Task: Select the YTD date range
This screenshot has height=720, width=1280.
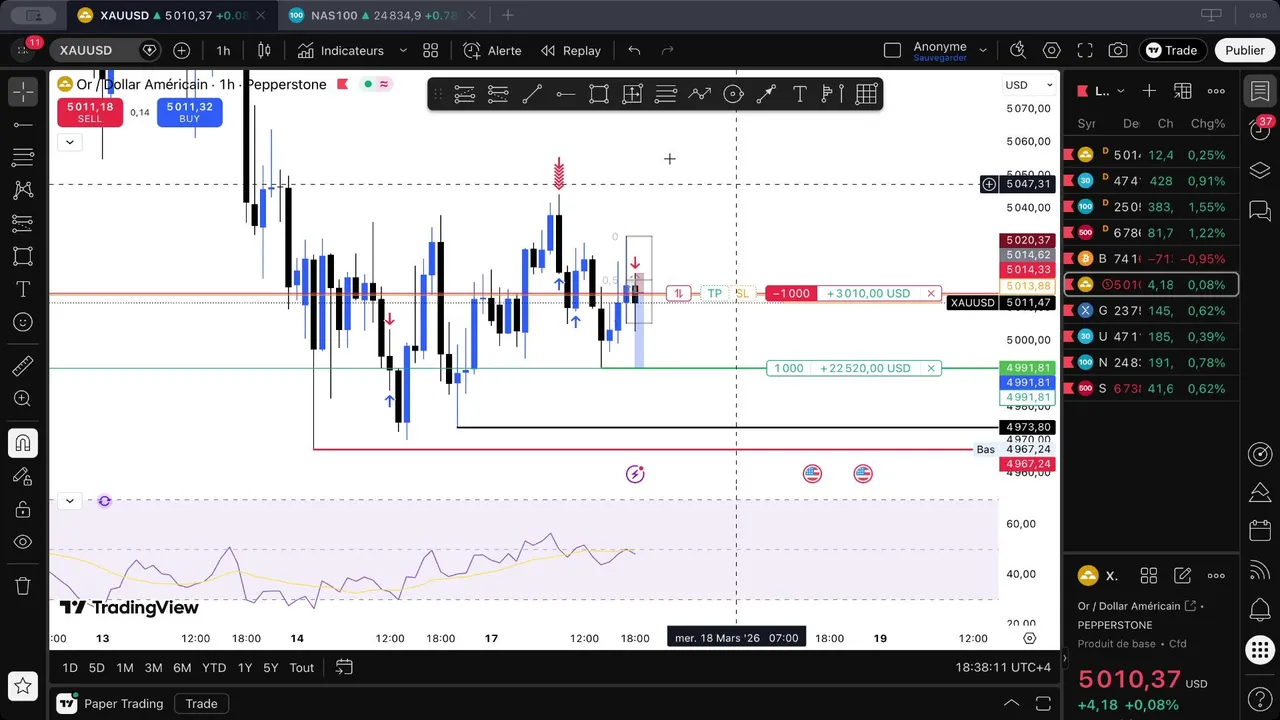Action: tap(214, 667)
